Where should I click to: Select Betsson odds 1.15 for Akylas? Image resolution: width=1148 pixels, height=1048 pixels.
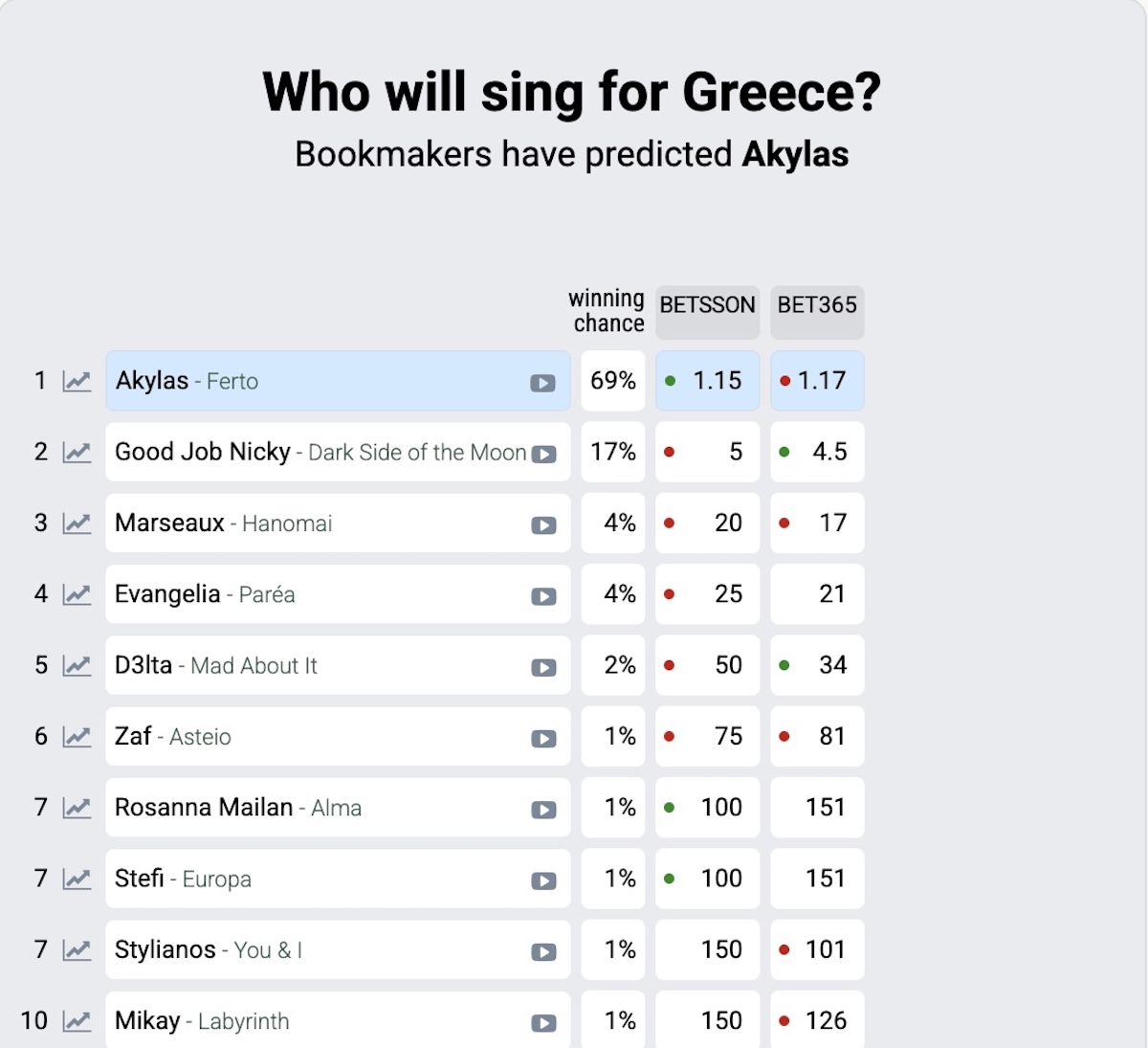coord(708,381)
